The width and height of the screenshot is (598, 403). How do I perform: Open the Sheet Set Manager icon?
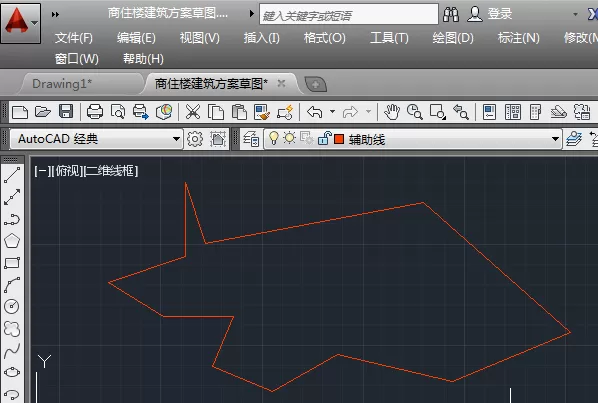pyautogui.click(x=558, y=112)
